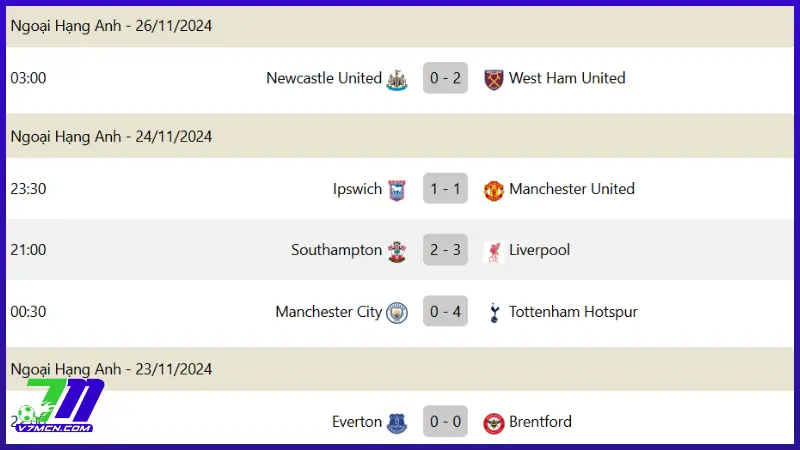Viewport: 800px width, 450px height.
Task: Open the Everton vs Brentford 0 - 0 score
Action: (445, 422)
